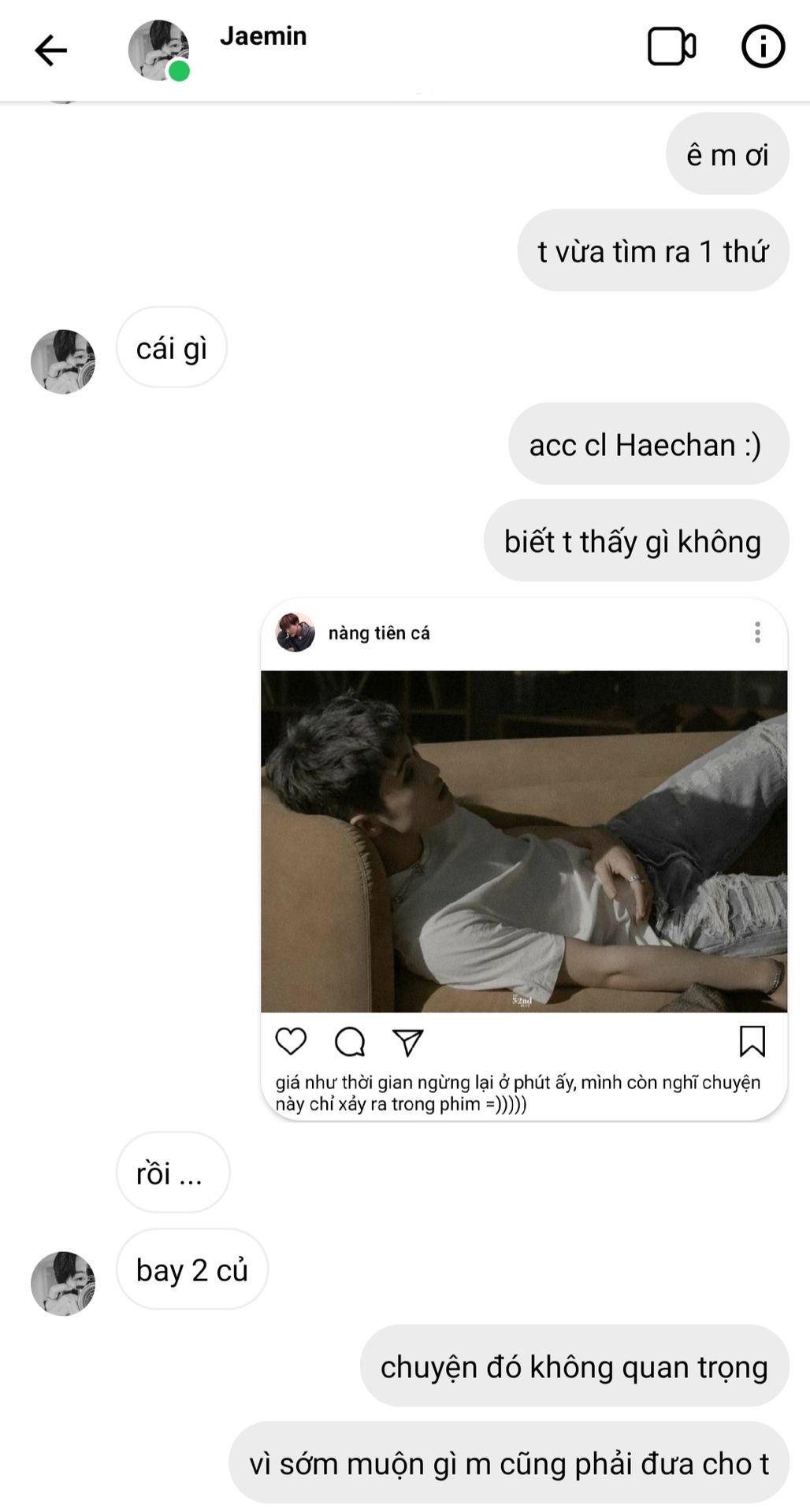Open the shared photo of man on sofa
The image size is (810, 1512).
(524, 841)
